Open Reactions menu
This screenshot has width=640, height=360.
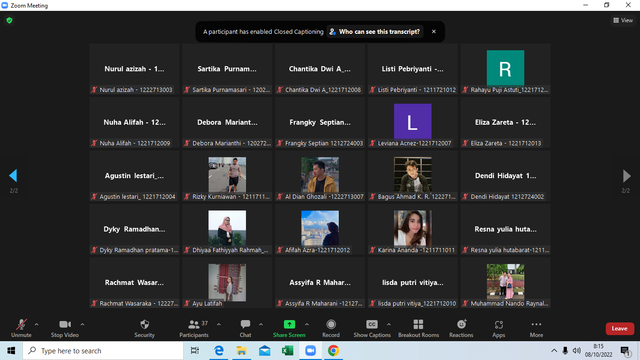[461, 328]
